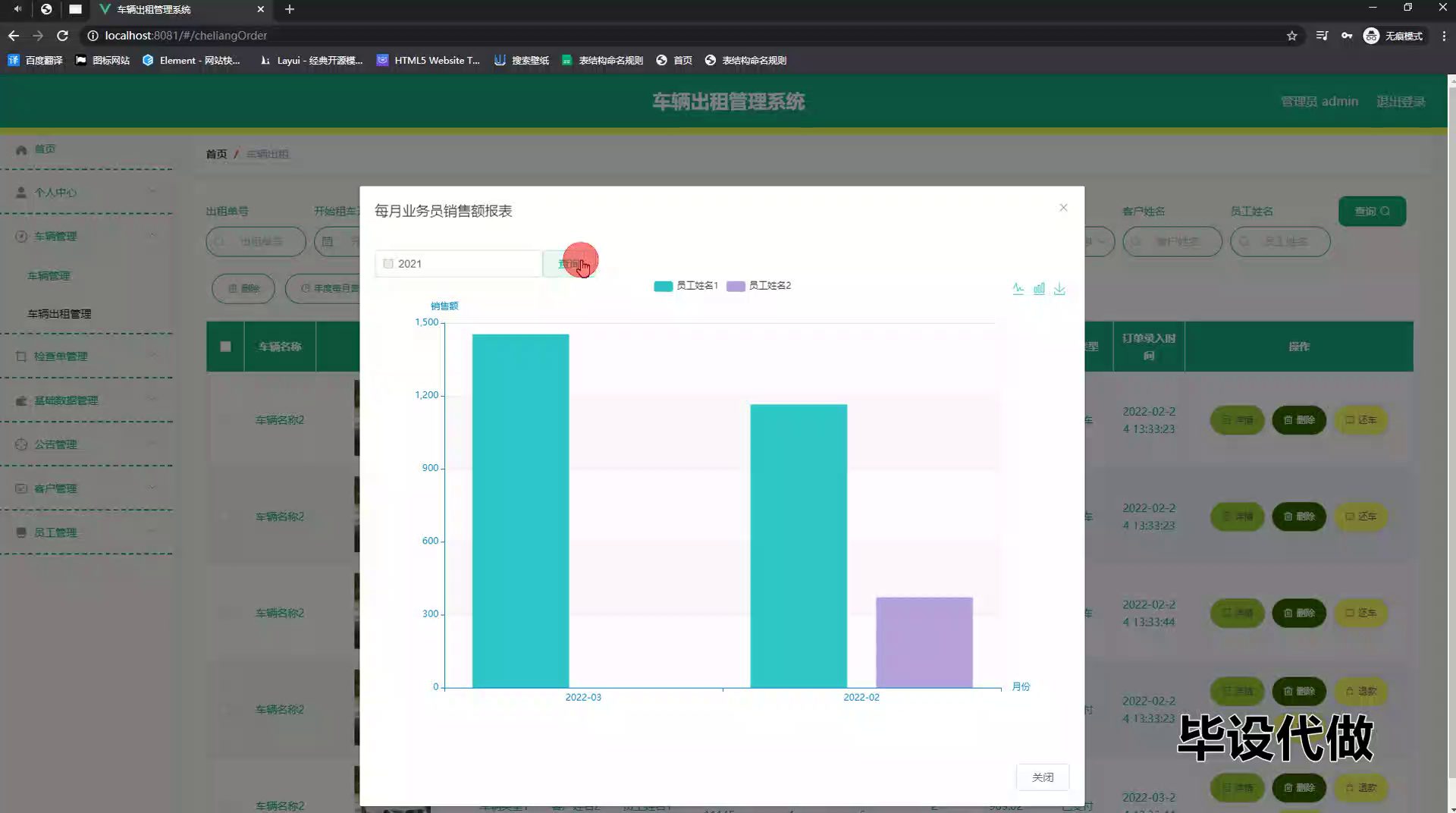Image resolution: width=1456 pixels, height=813 pixels.
Task: Expand 个人中心 sidebar menu
Action: (86, 193)
